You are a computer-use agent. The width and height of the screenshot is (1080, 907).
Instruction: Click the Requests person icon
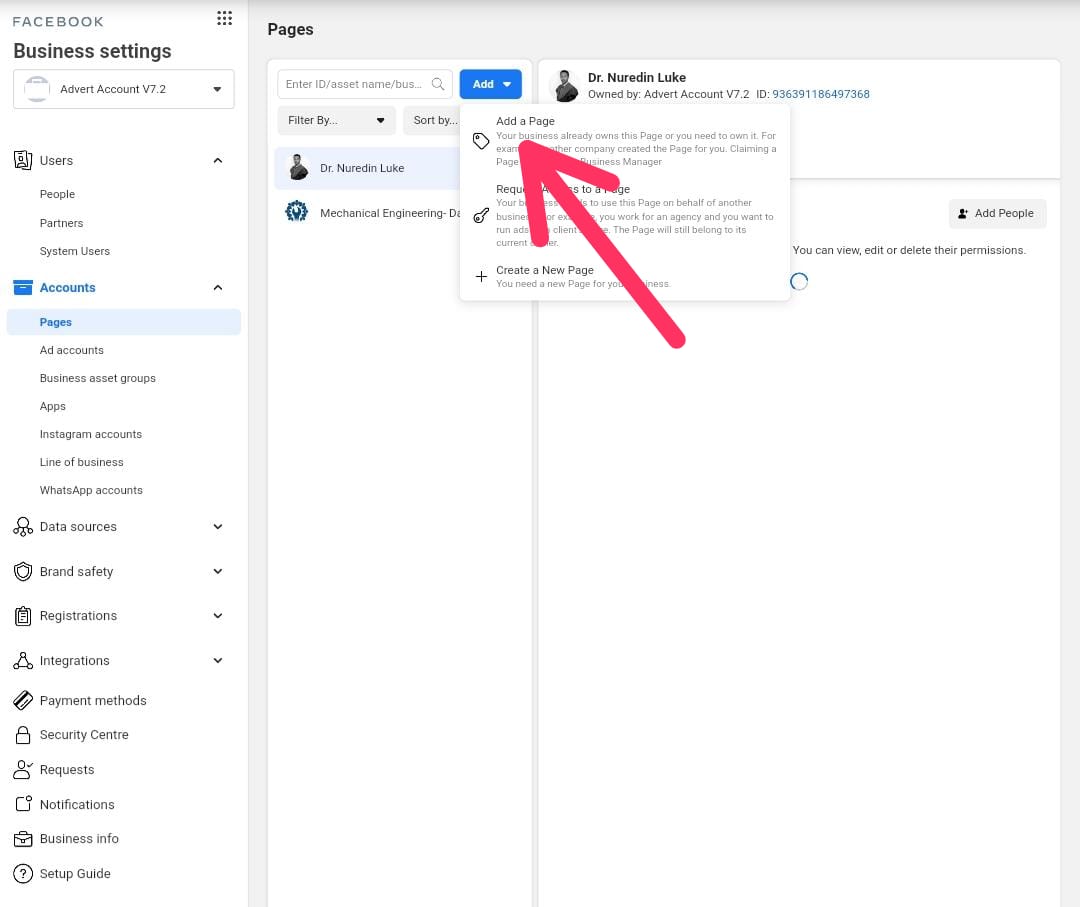[x=23, y=769]
